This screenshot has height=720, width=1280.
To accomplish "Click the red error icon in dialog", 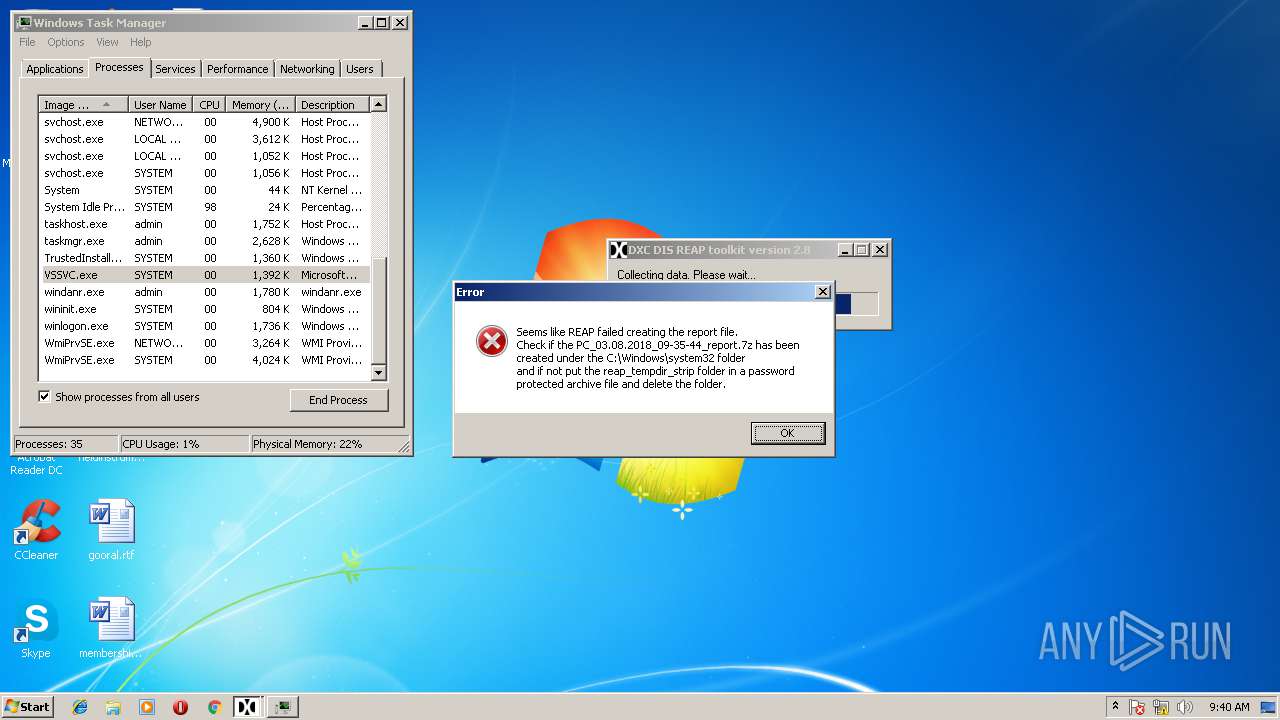I will (491, 341).
